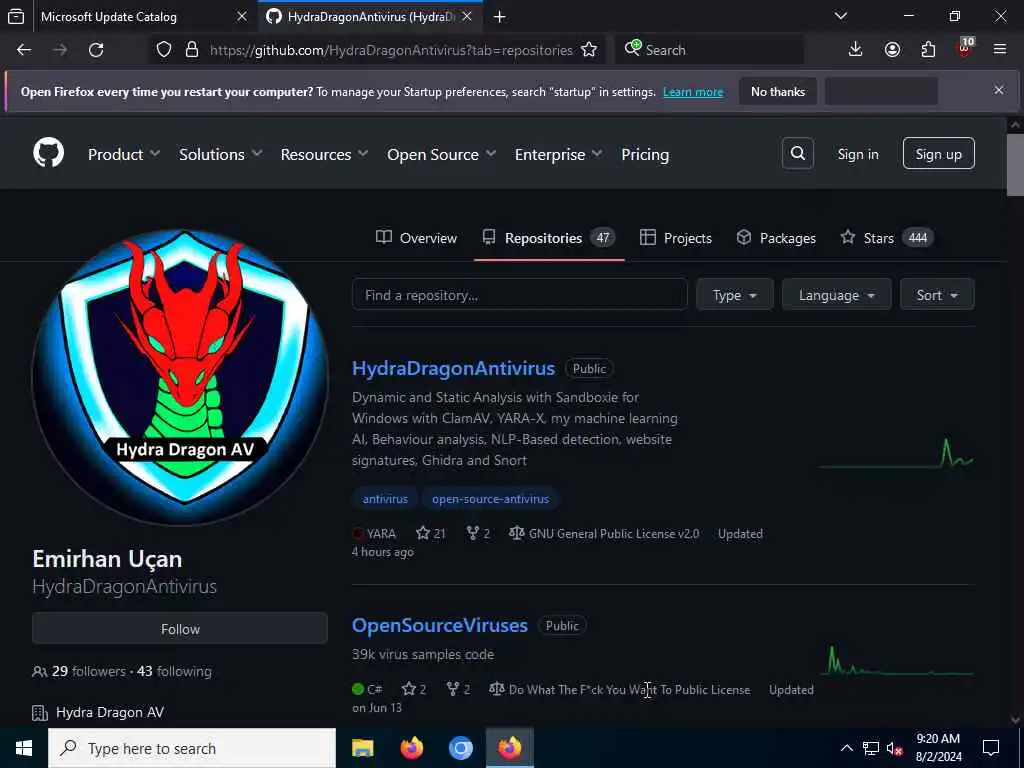The height and width of the screenshot is (768, 1024).
Task: Click No thanks in notification bar
Action: 778,91
